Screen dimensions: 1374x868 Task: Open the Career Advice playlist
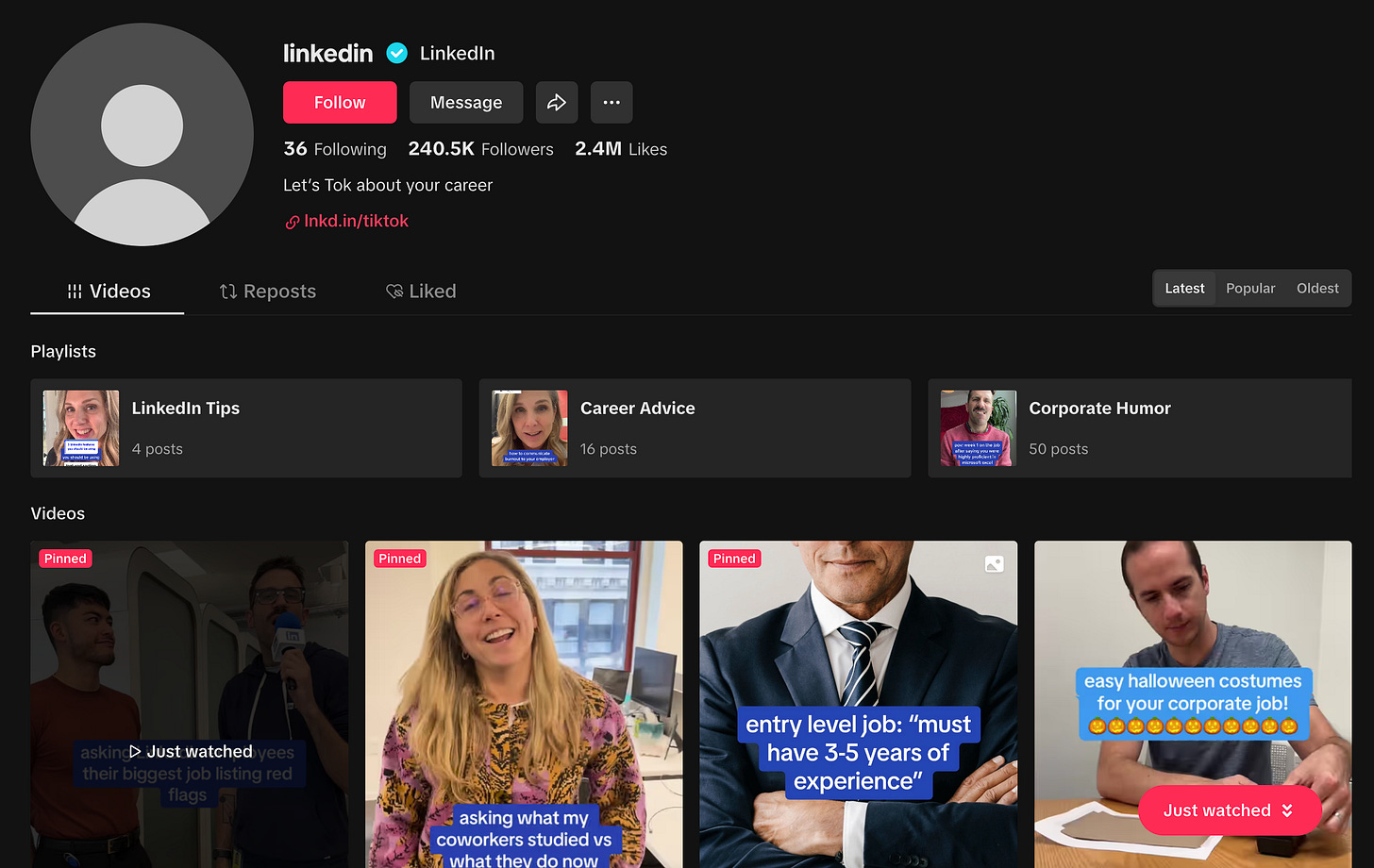tap(695, 428)
